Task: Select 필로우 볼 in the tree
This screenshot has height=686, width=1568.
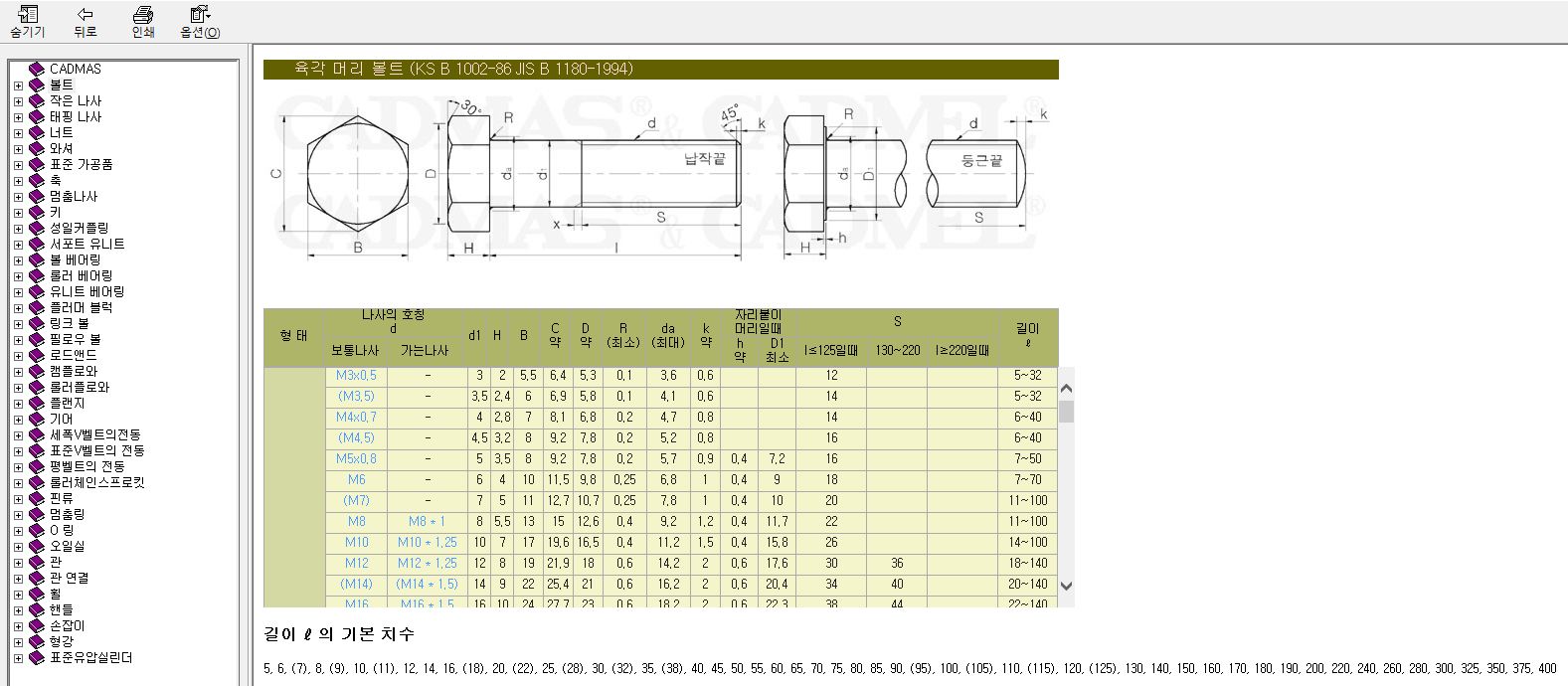Action: click(x=76, y=339)
